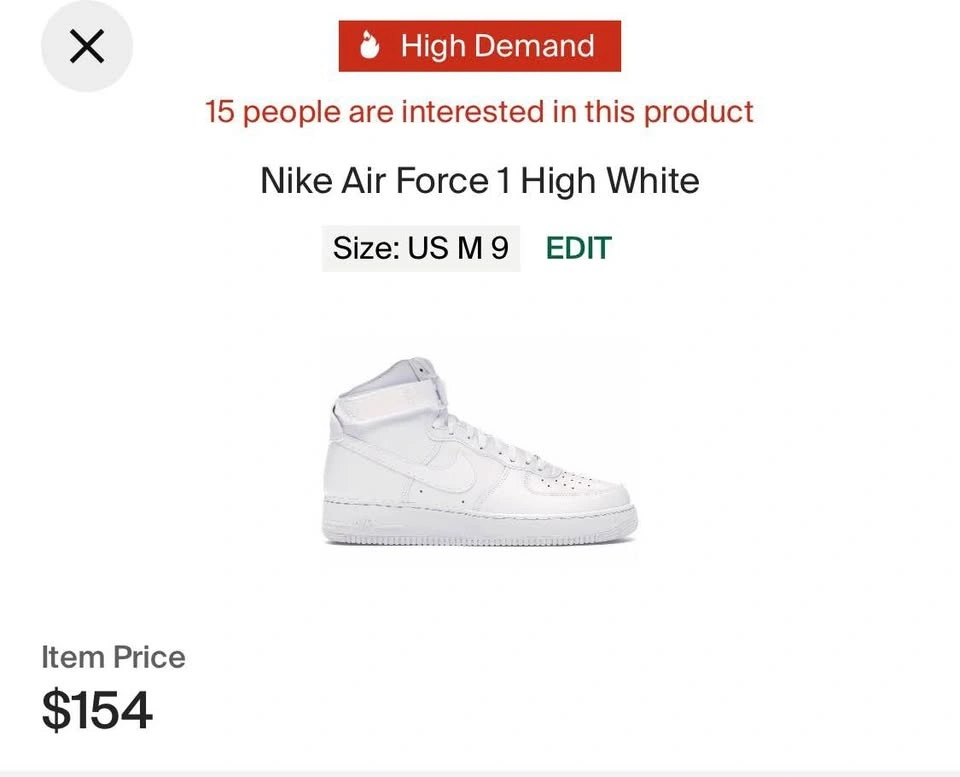The width and height of the screenshot is (960, 777).
Task: Open the white sneaker product image
Action: [479, 455]
